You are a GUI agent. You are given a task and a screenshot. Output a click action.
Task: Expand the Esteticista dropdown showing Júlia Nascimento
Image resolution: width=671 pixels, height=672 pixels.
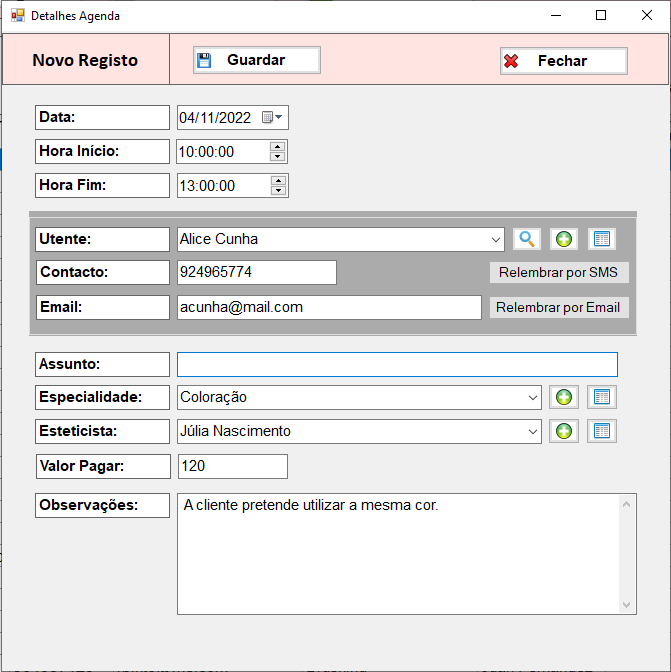click(533, 432)
